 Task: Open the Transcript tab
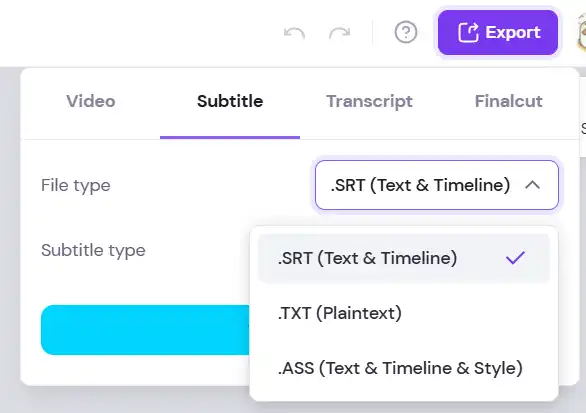(x=369, y=101)
